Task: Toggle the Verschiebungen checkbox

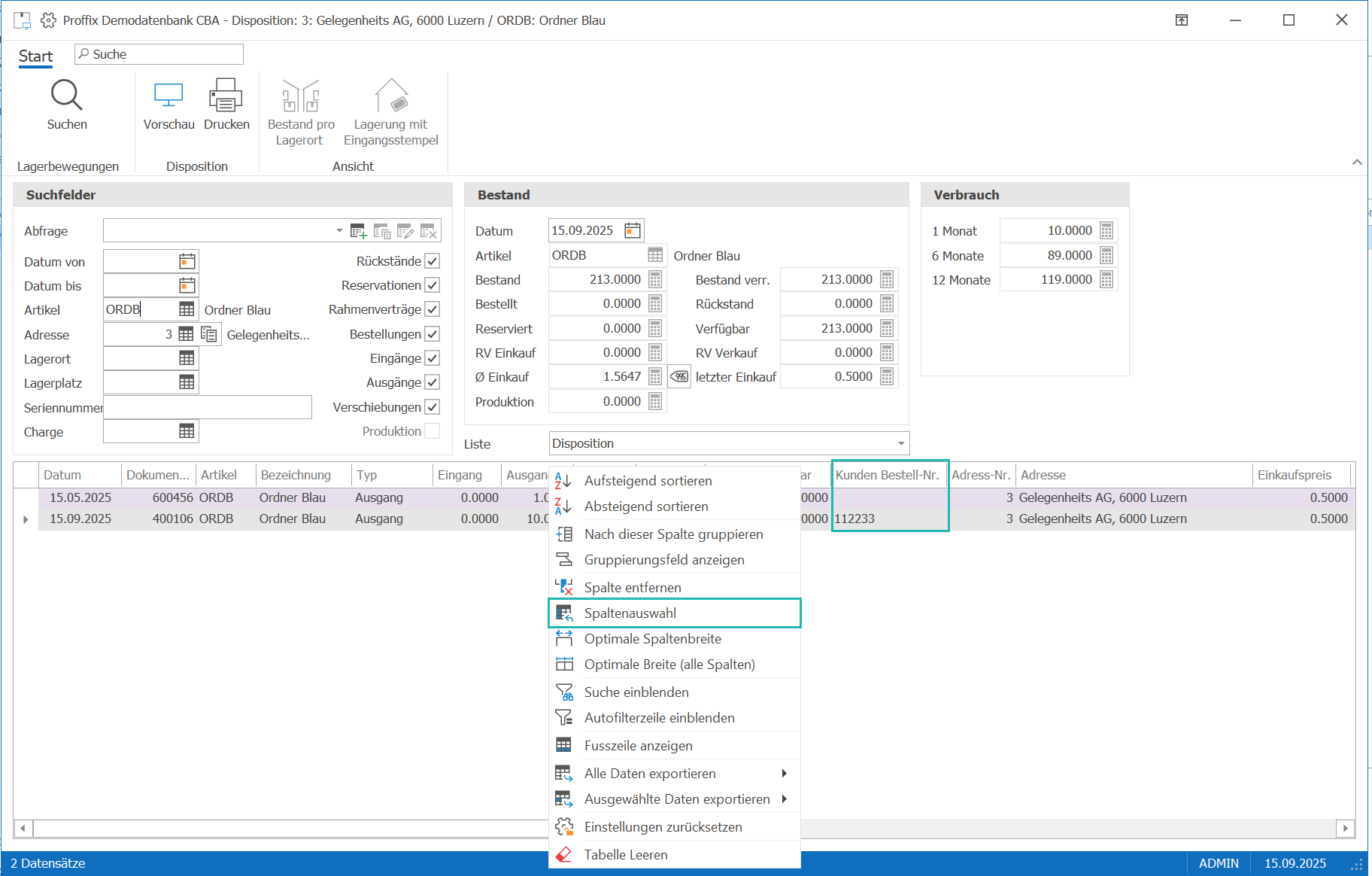Action: [433, 407]
